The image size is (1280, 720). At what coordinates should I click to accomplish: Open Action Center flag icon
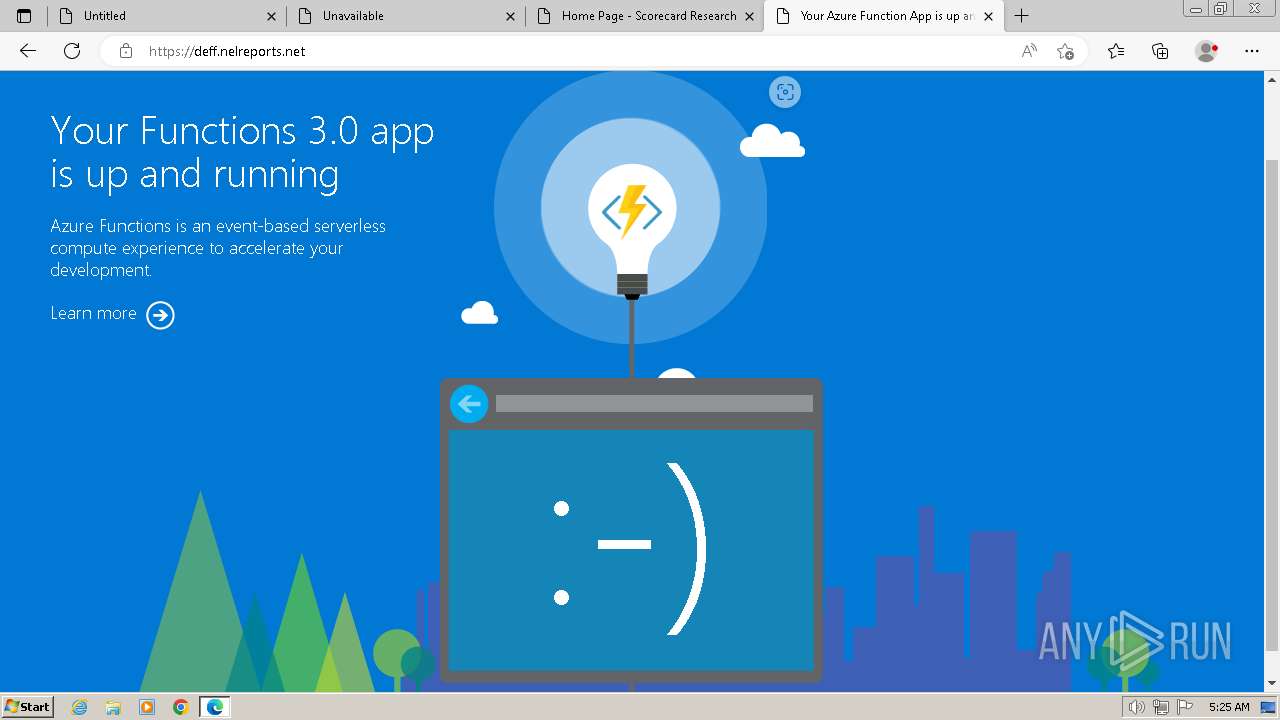1183,707
